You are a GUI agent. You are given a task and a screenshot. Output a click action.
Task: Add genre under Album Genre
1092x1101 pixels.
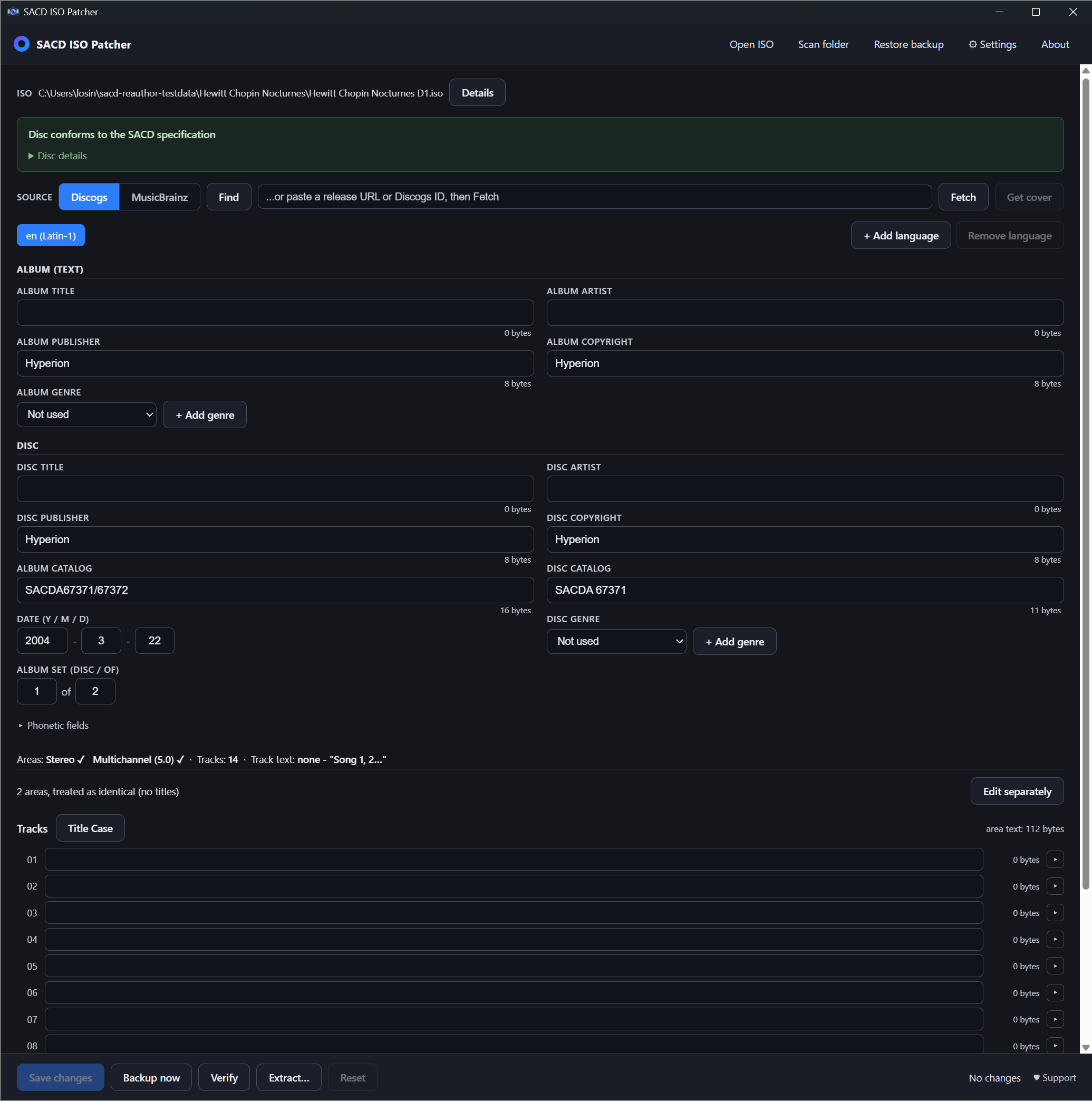[x=205, y=414]
